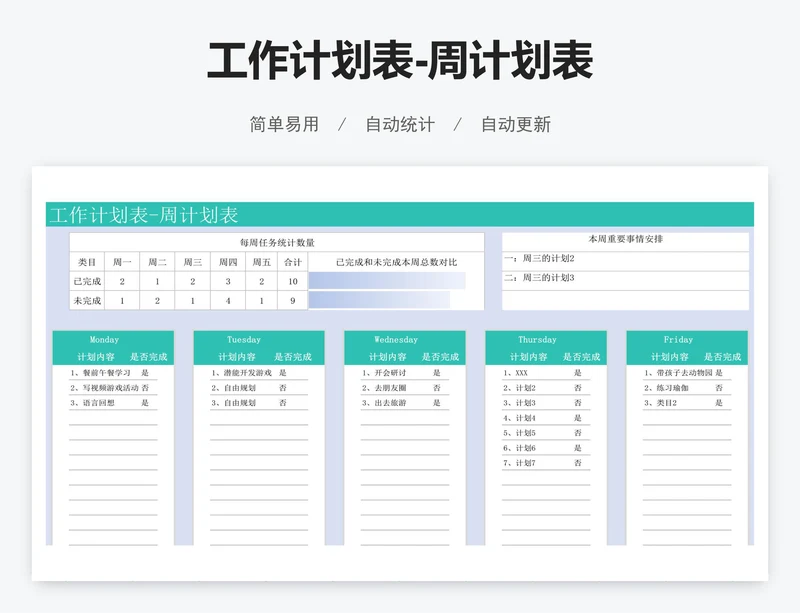Image resolution: width=800 pixels, height=613 pixels.
Task: Select 是否完成 header under Tuesday
Action: coord(293,357)
